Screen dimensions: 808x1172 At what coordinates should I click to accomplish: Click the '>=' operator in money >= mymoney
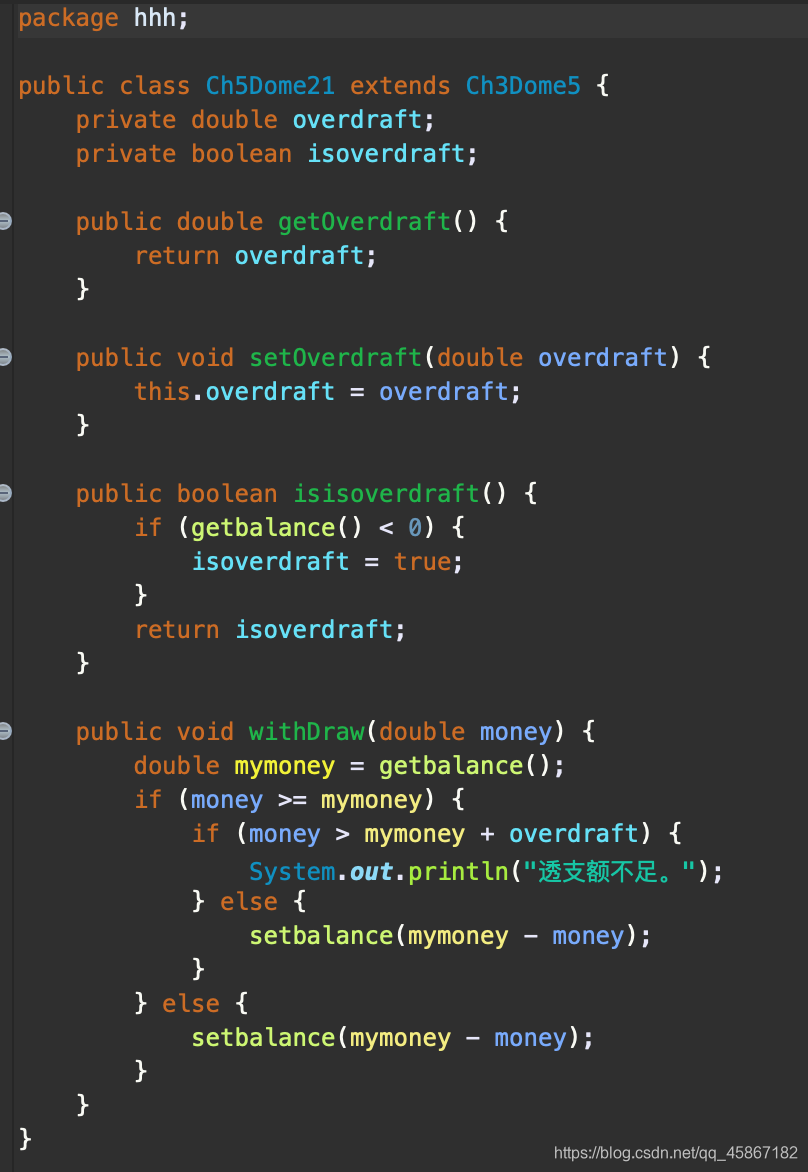tap(292, 801)
